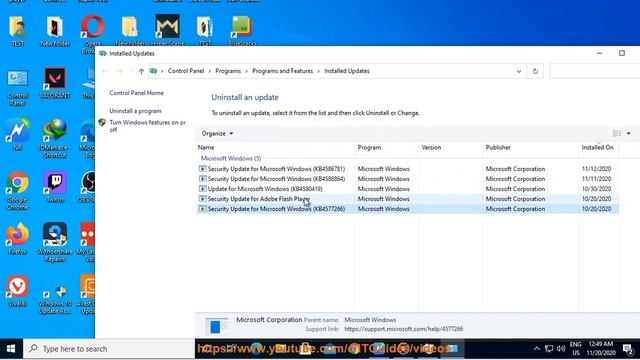Click the taskbar Type here to search box
This screenshot has height=360, width=640.
[109, 349]
